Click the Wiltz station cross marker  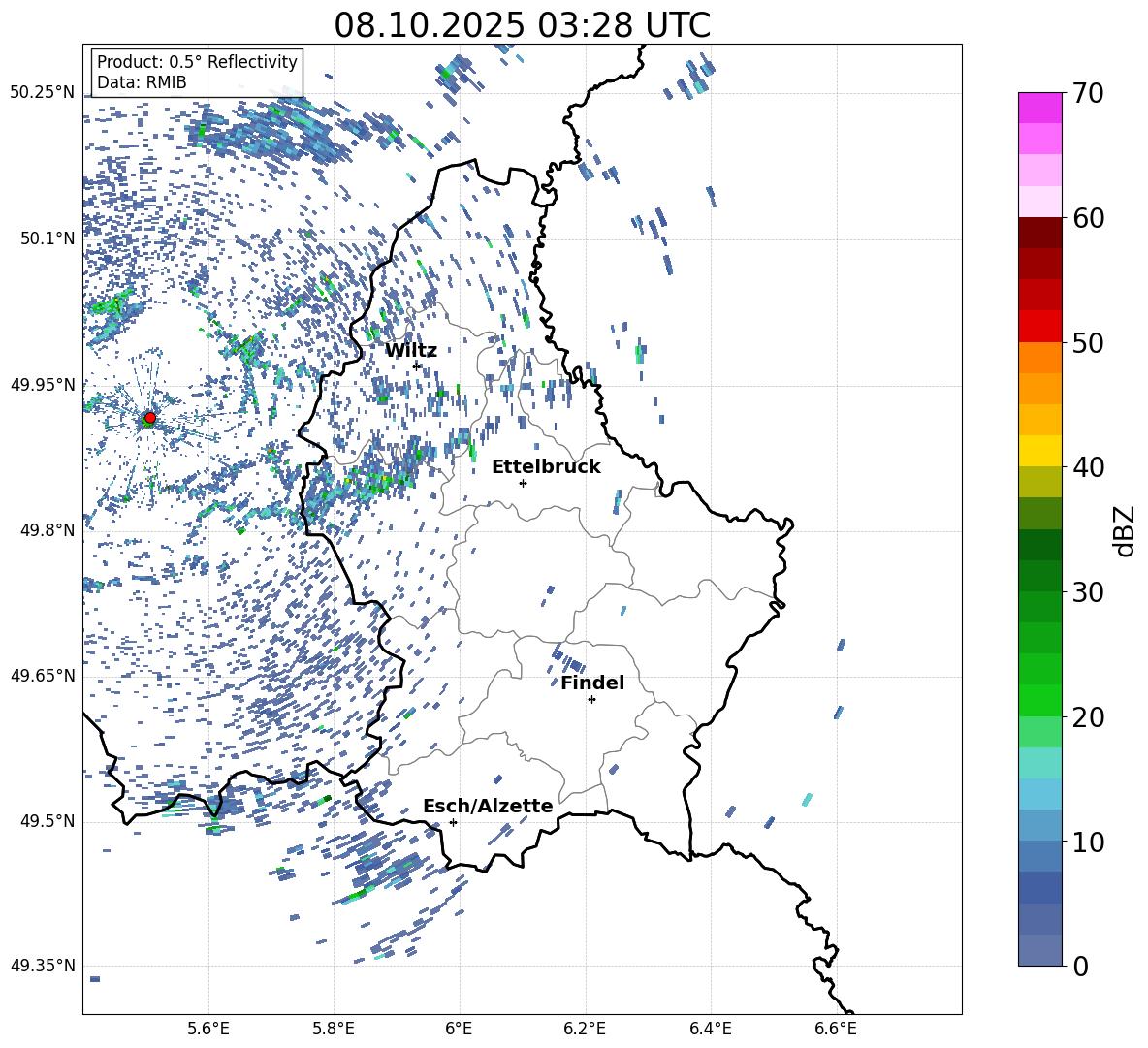click(x=417, y=365)
